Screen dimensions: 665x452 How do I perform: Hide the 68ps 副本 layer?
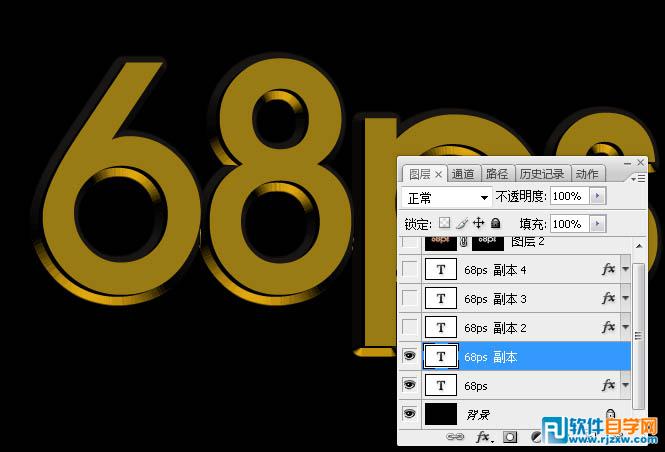(x=409, y=356)
